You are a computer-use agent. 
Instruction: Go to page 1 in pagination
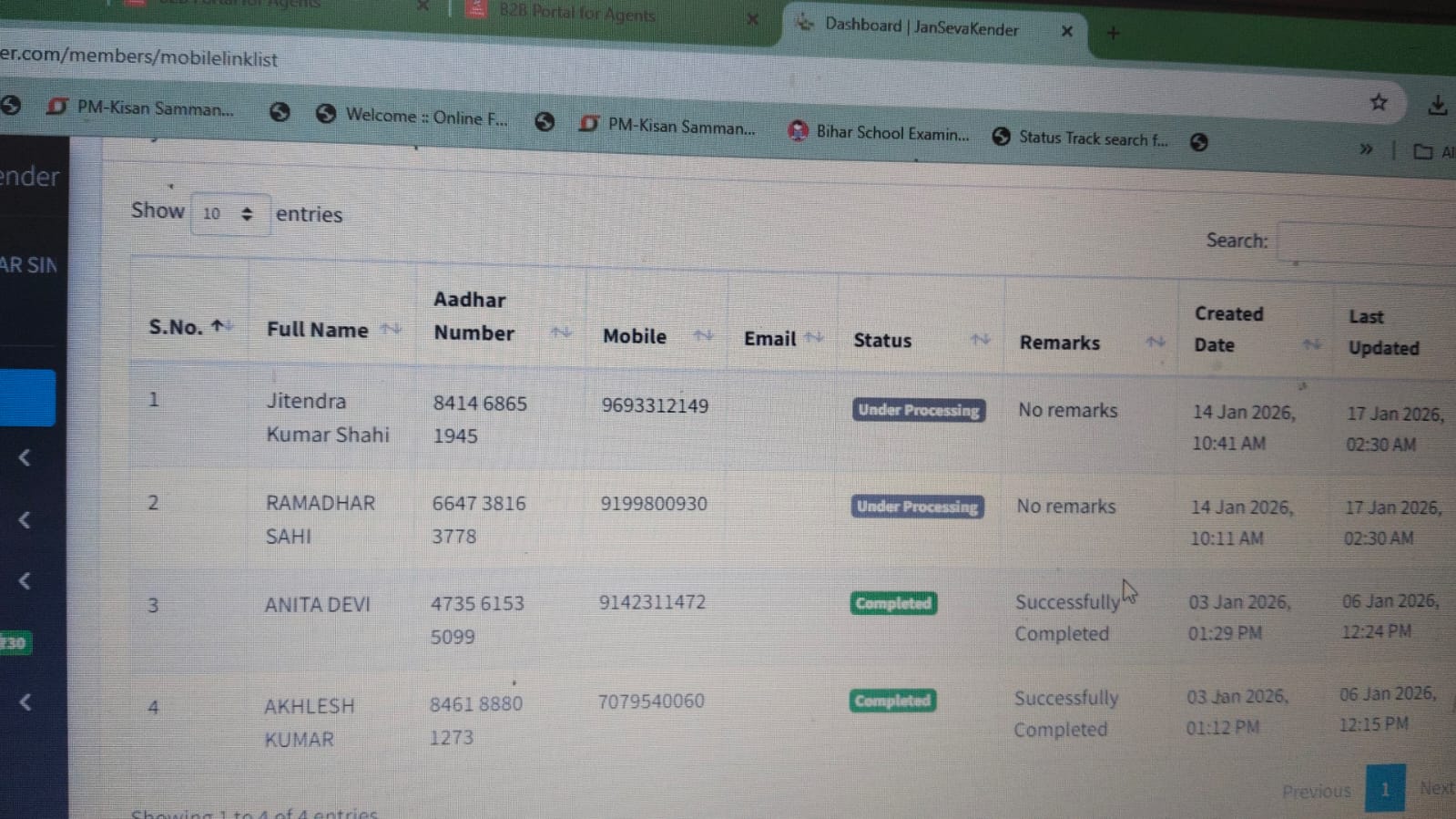[1384, 789]
